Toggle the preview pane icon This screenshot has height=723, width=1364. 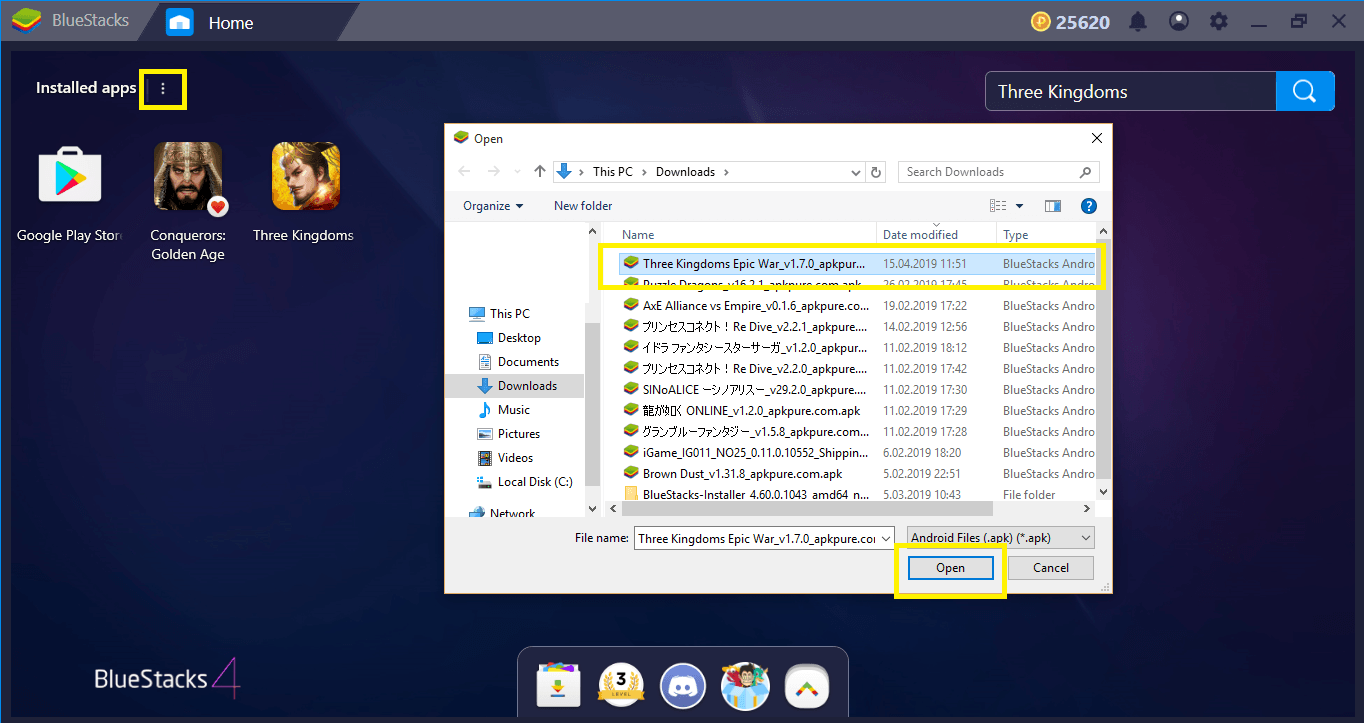(1052, 206)
